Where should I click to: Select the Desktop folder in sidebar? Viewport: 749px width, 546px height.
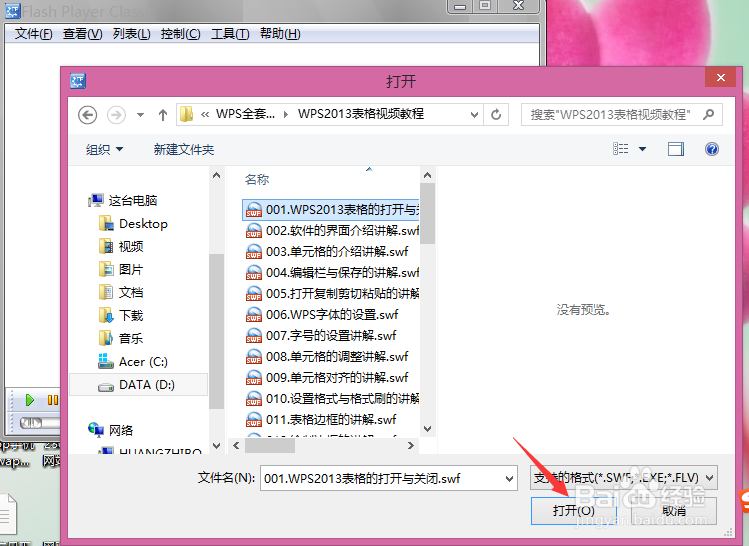coord(133,224)
